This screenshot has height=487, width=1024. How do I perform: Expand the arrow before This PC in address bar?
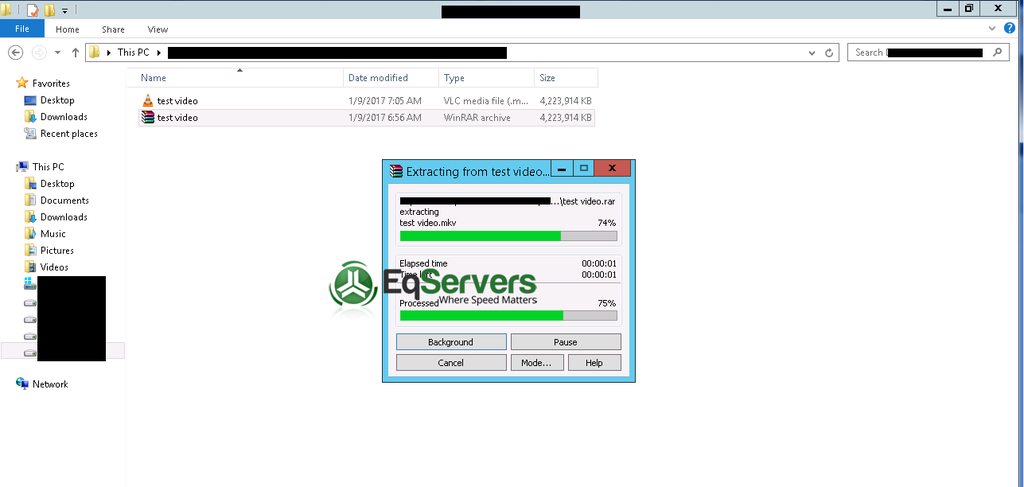coord(109,53)
